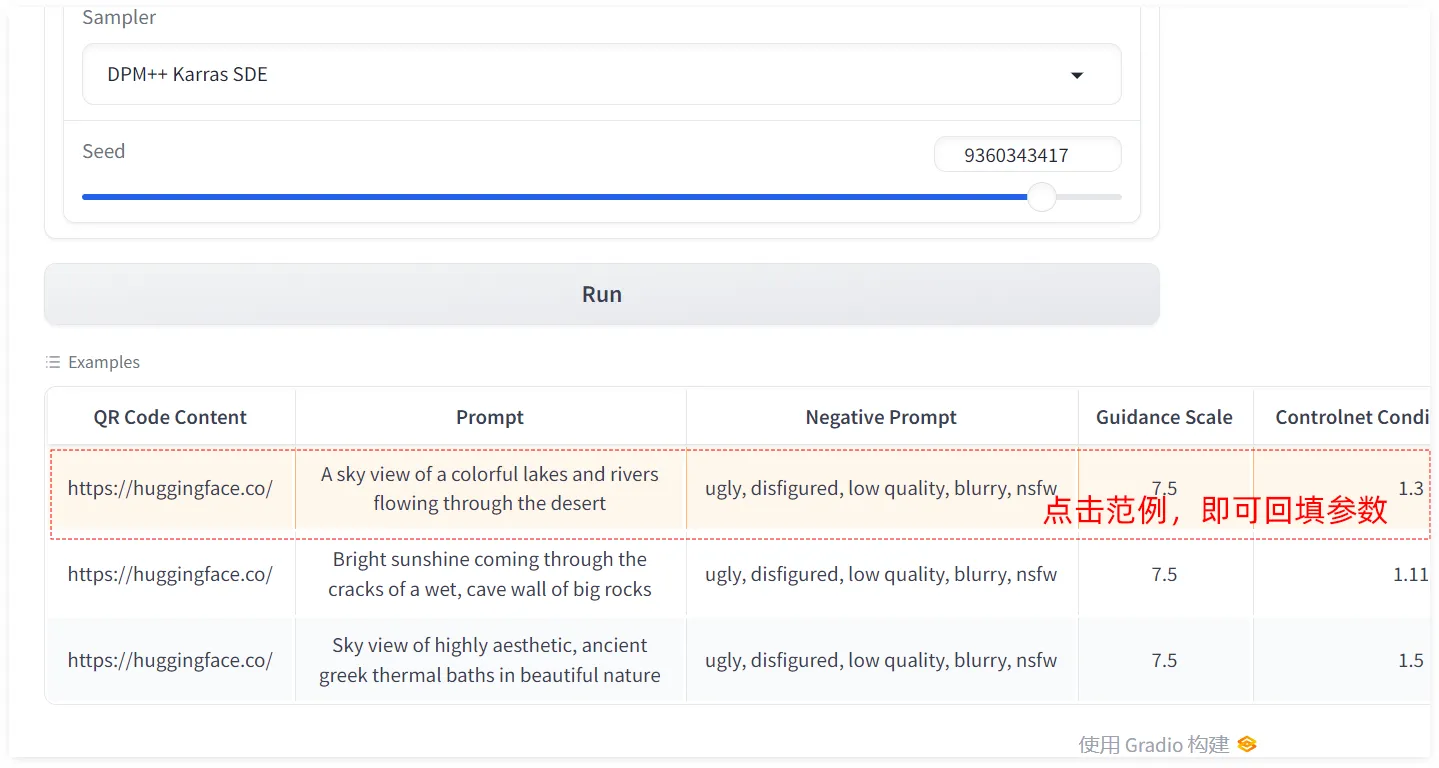Image resolution: width=1439 pixels, height=768 pixels.
Task: Click the third row's huggingface.co URL cell
Action: pos(170,660)
